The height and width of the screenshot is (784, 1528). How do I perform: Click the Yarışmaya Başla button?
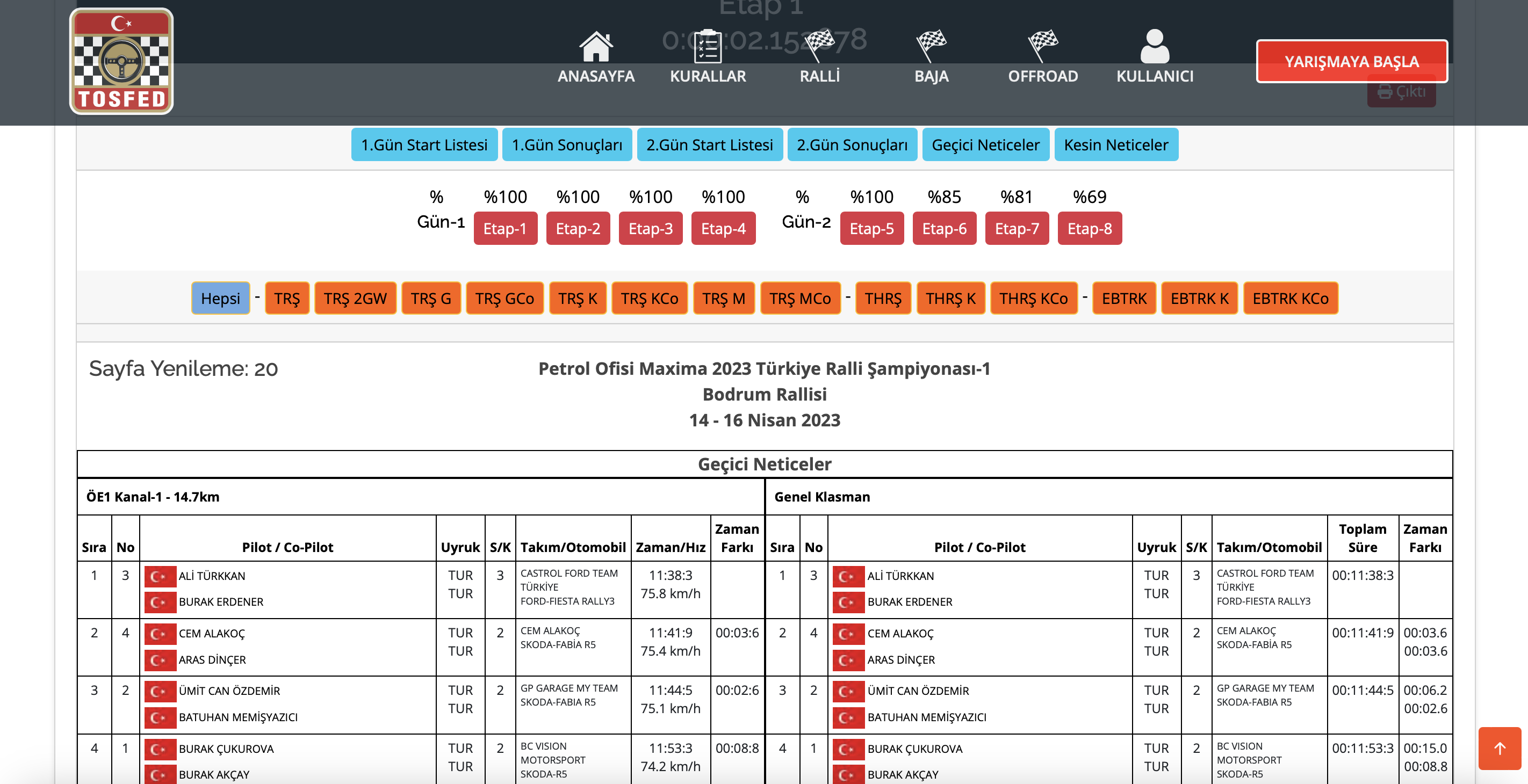[x=1351, y=62]
